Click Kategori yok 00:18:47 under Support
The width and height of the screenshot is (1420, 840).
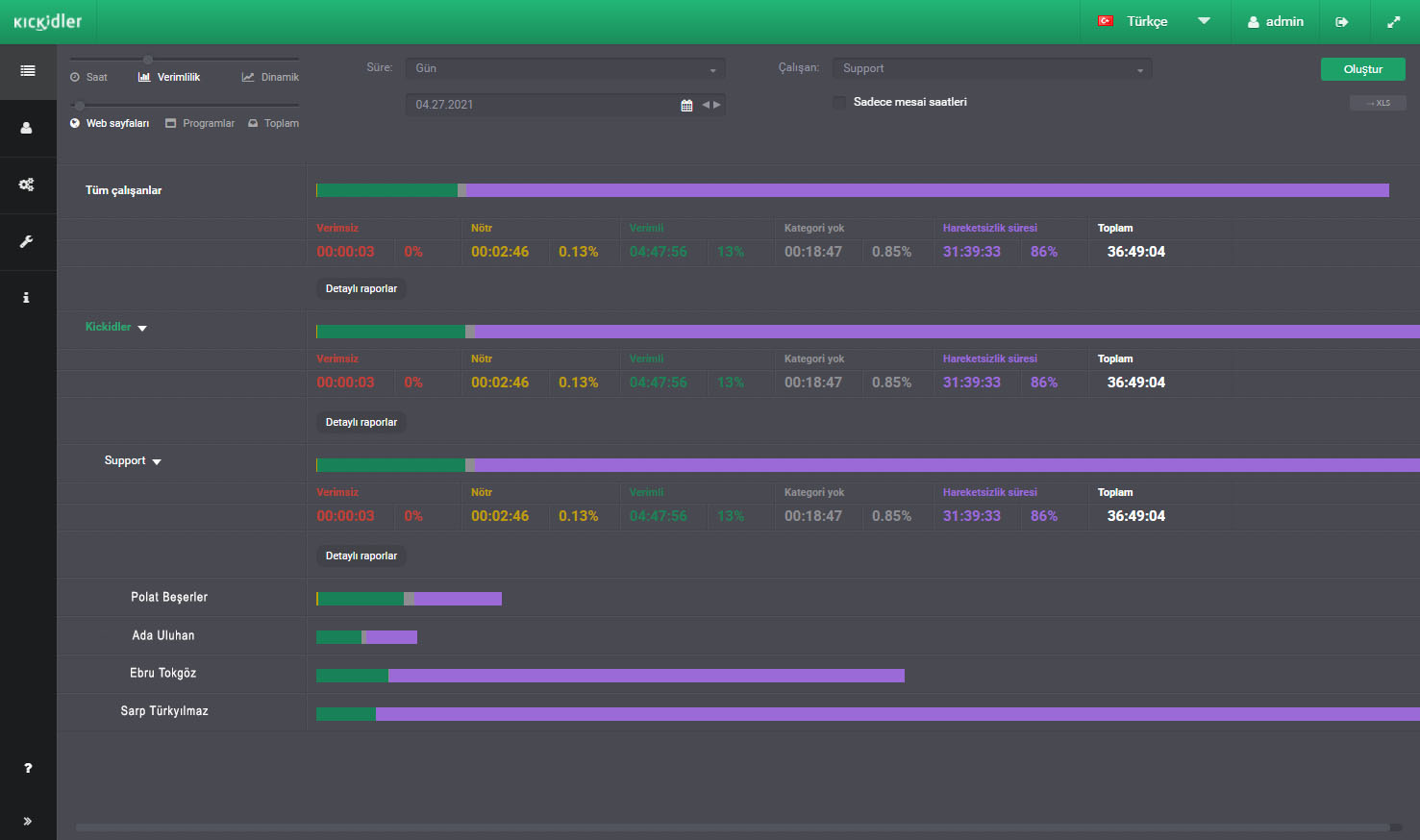(813, 516)
